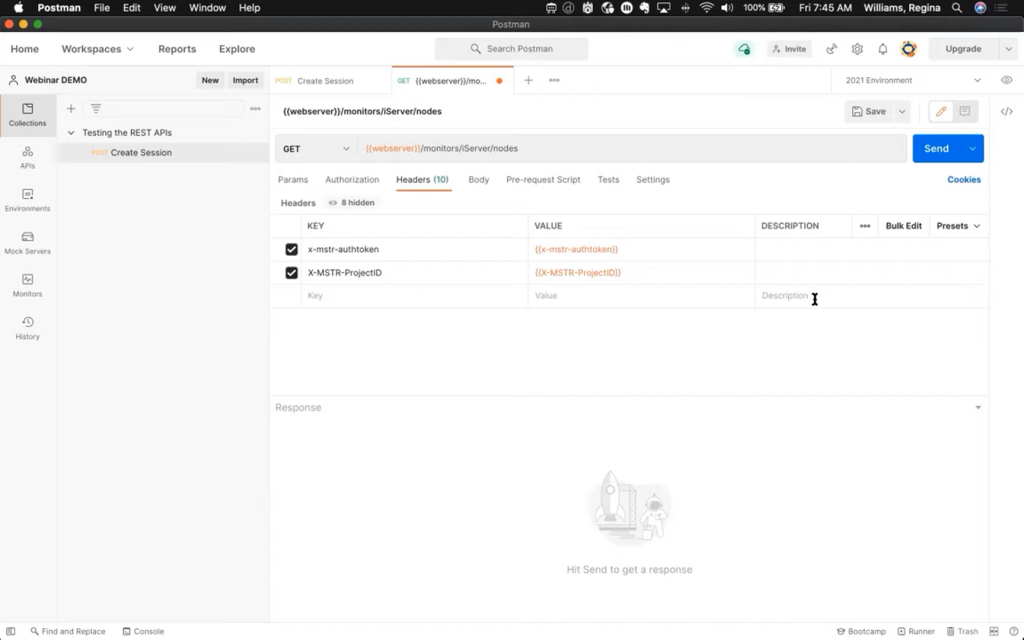Click the request URL input field
1024x640 pixels.
(632, 149)
